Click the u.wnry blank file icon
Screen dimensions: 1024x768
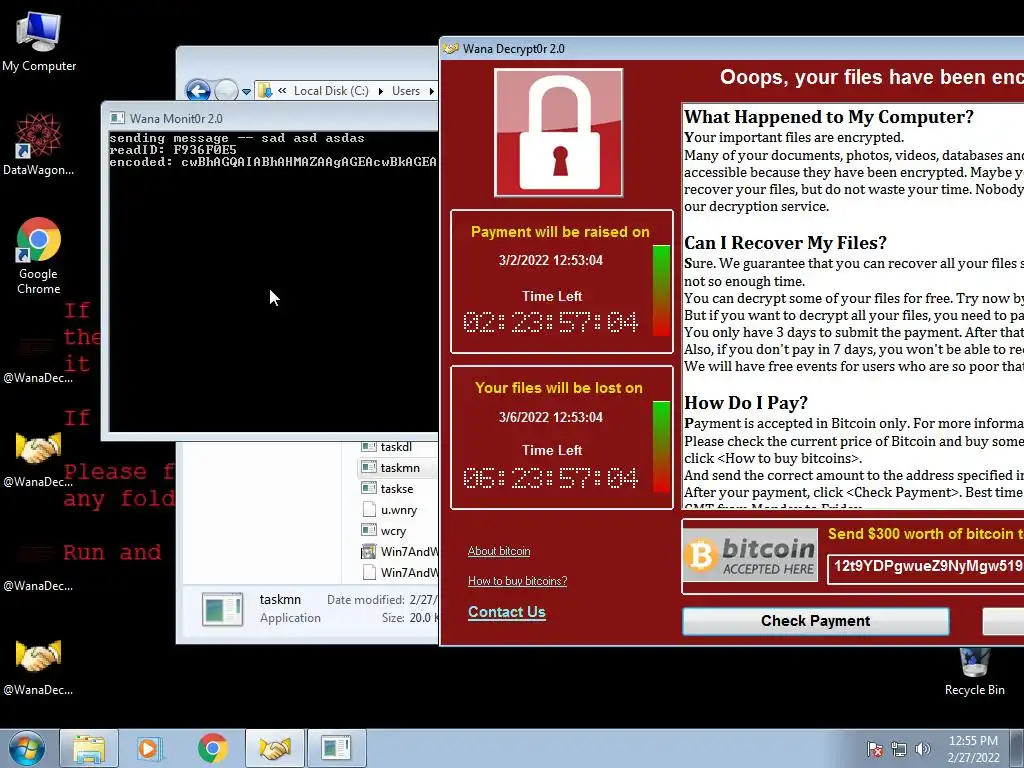point(369,510)
